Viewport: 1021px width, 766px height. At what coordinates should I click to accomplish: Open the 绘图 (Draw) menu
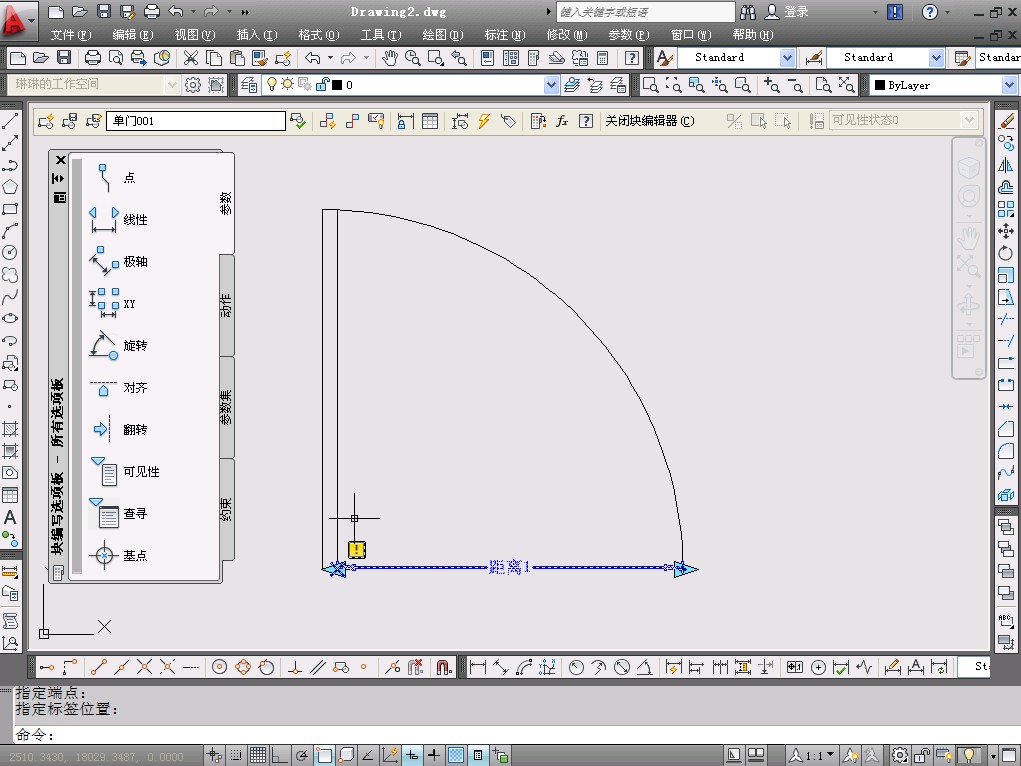tap(442, 34)
